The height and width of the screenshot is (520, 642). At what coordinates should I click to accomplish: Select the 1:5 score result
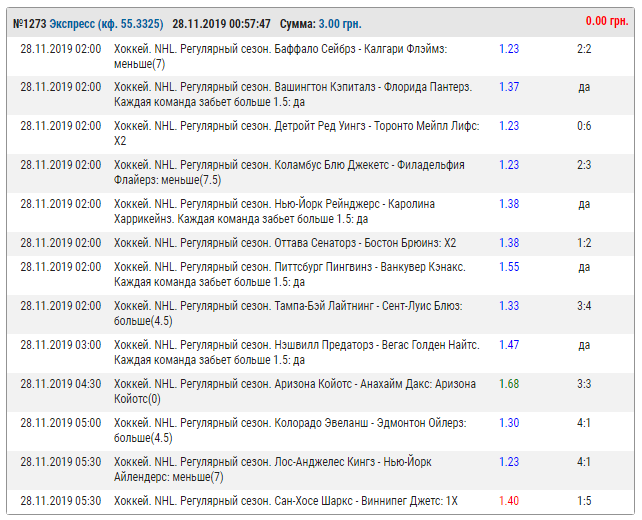point(584,500)
